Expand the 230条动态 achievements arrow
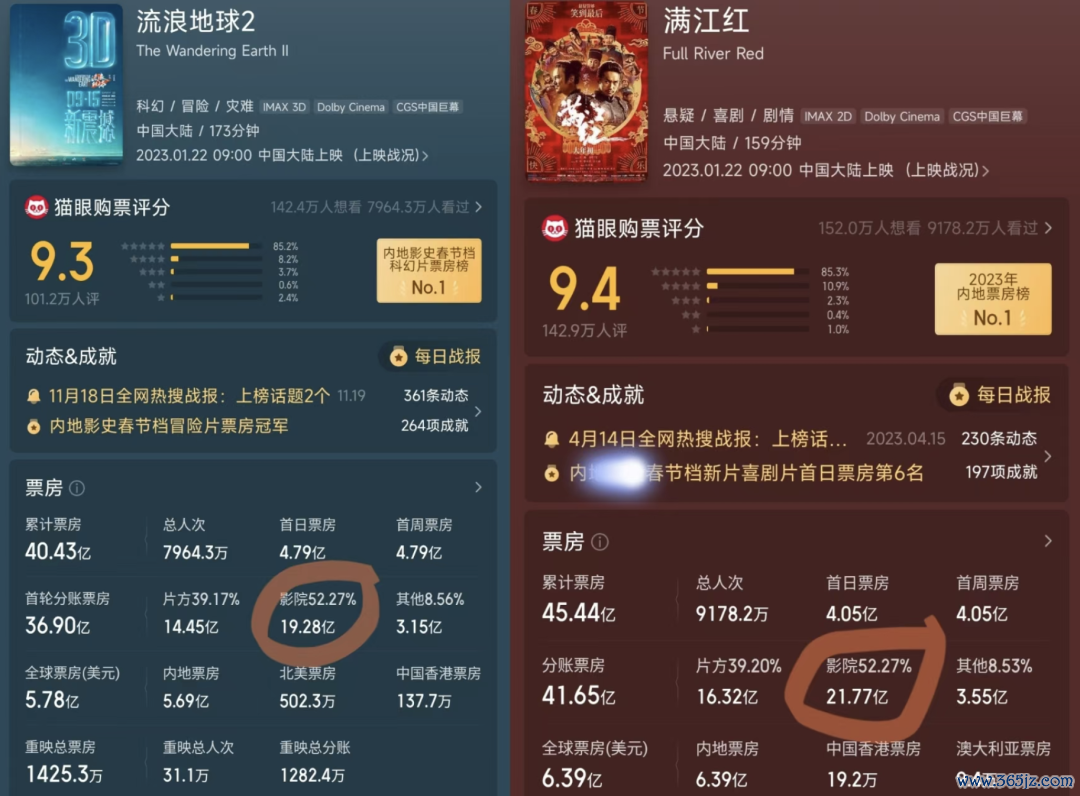The height and width of the screenshot is (796, 1080). point(1048,456)
